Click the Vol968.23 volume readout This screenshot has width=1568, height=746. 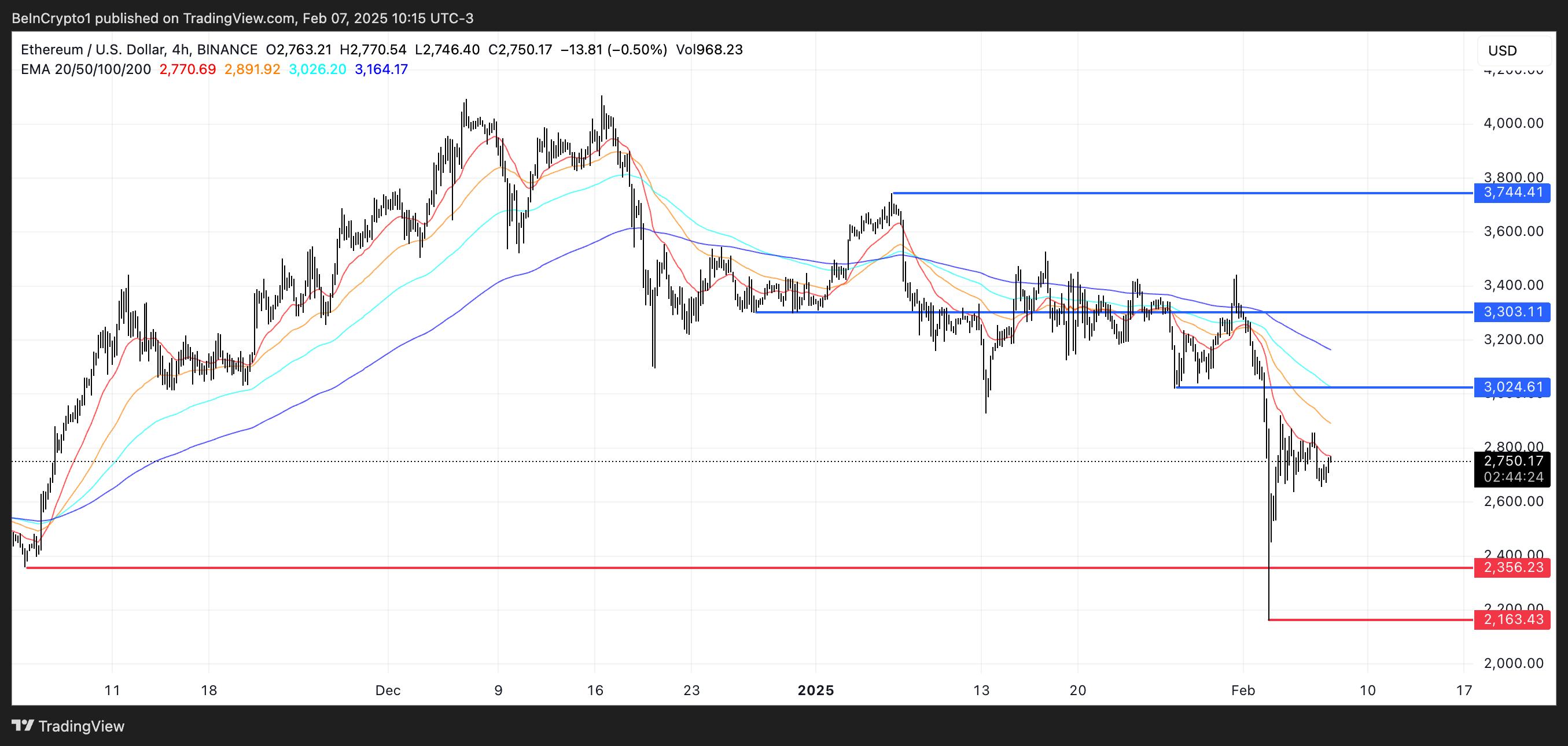point(709,50)
